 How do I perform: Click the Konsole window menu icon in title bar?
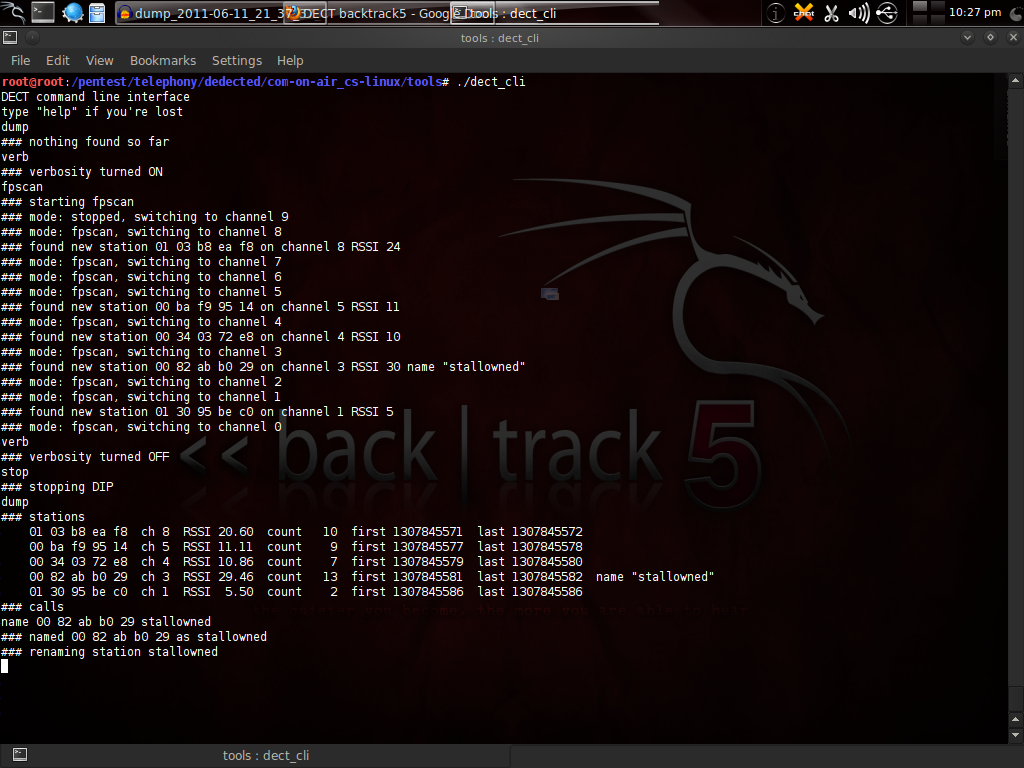tap(10, 38)
